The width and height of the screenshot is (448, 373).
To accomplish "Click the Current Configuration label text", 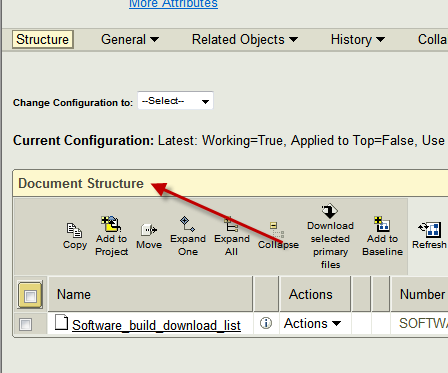I will pyautogui.click(x=83, y=140).
